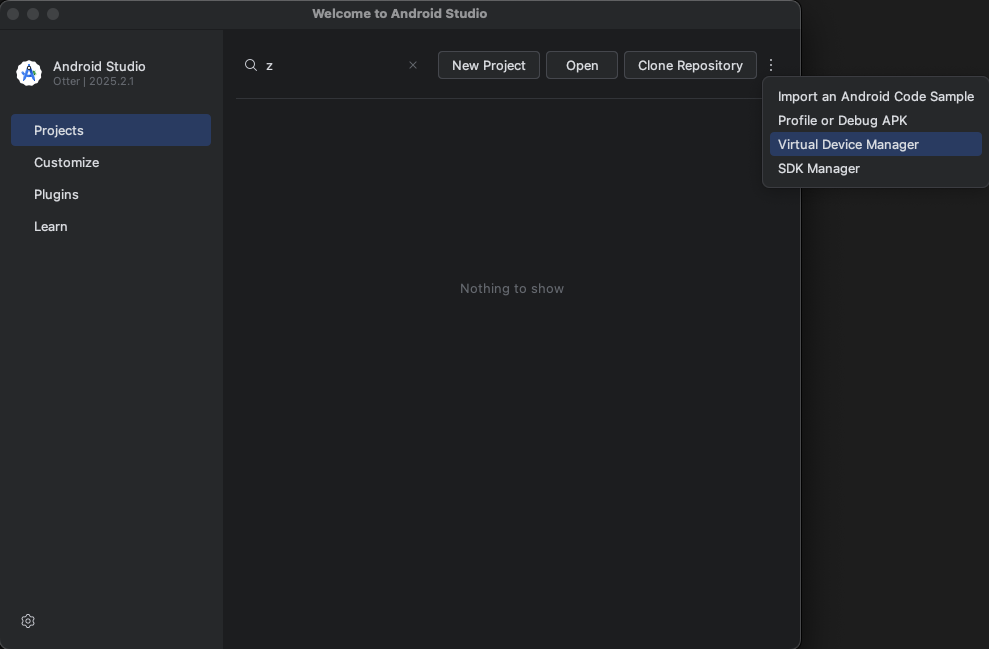This screenshot has width=989, height=649.
Task: Click the minimize window button
Action: (x=33, y=14)
